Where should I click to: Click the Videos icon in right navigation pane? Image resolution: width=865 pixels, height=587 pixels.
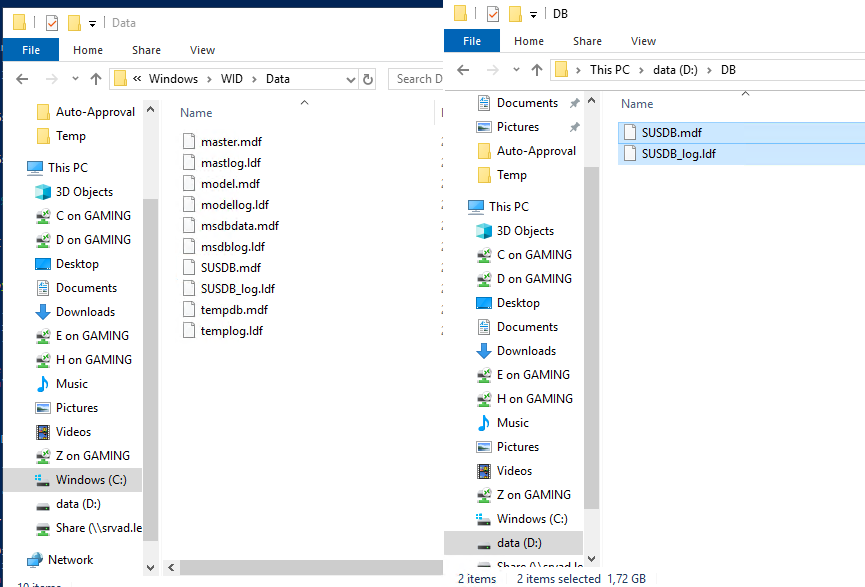click(x=484, y=471)
